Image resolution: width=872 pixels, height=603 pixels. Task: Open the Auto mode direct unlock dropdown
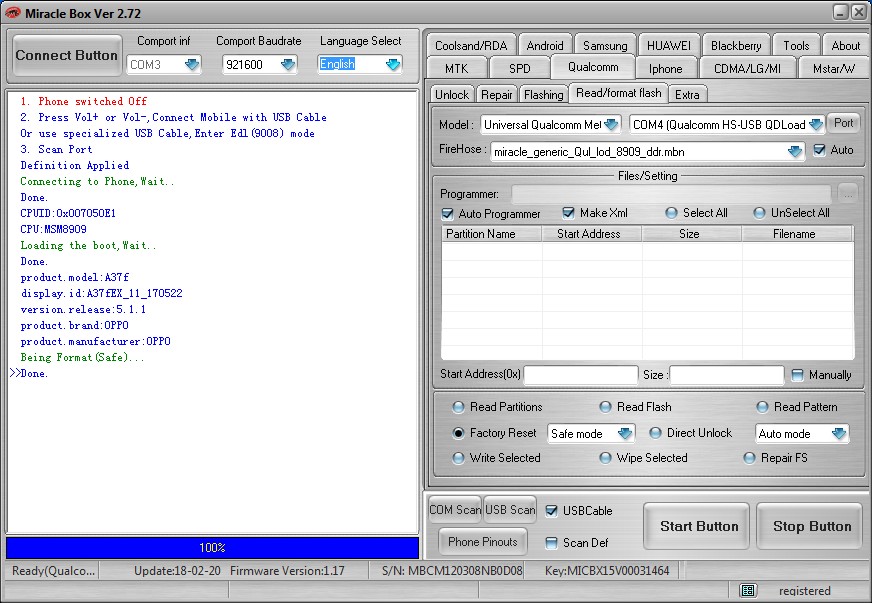tap(839, 433)
